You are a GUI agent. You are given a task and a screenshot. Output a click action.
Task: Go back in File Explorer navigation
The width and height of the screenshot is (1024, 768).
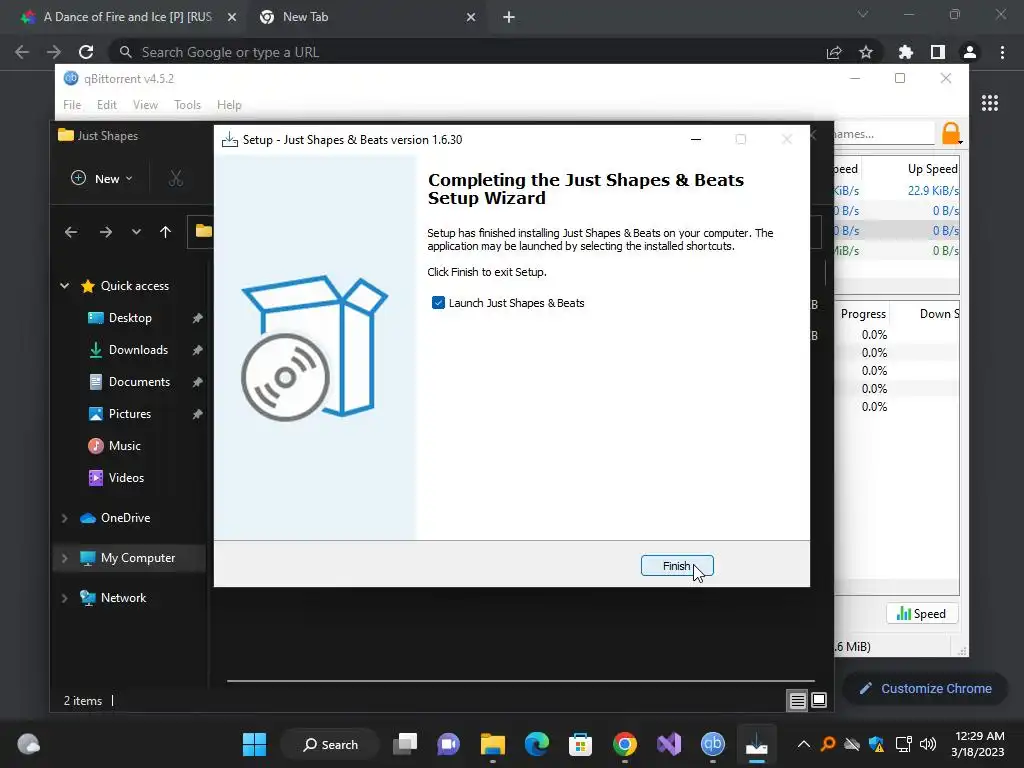71,232
